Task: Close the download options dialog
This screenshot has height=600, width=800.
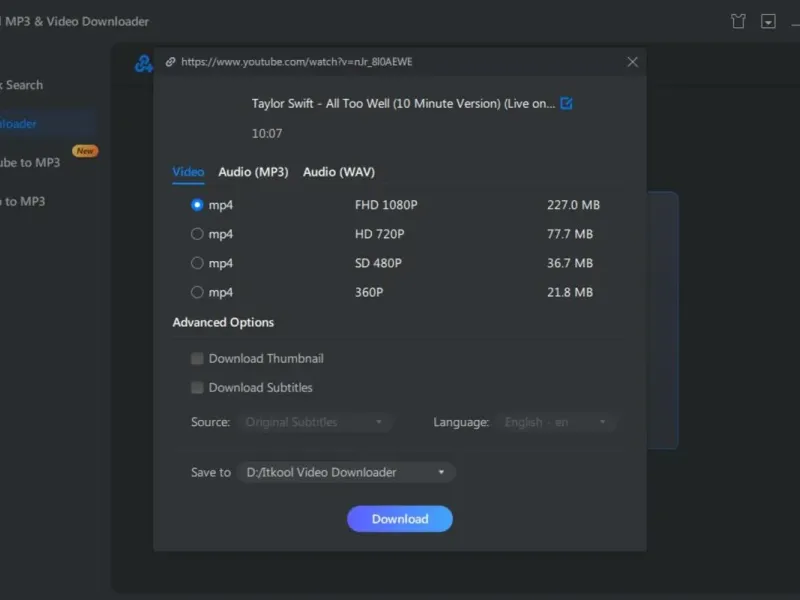Action: (632, 62)
